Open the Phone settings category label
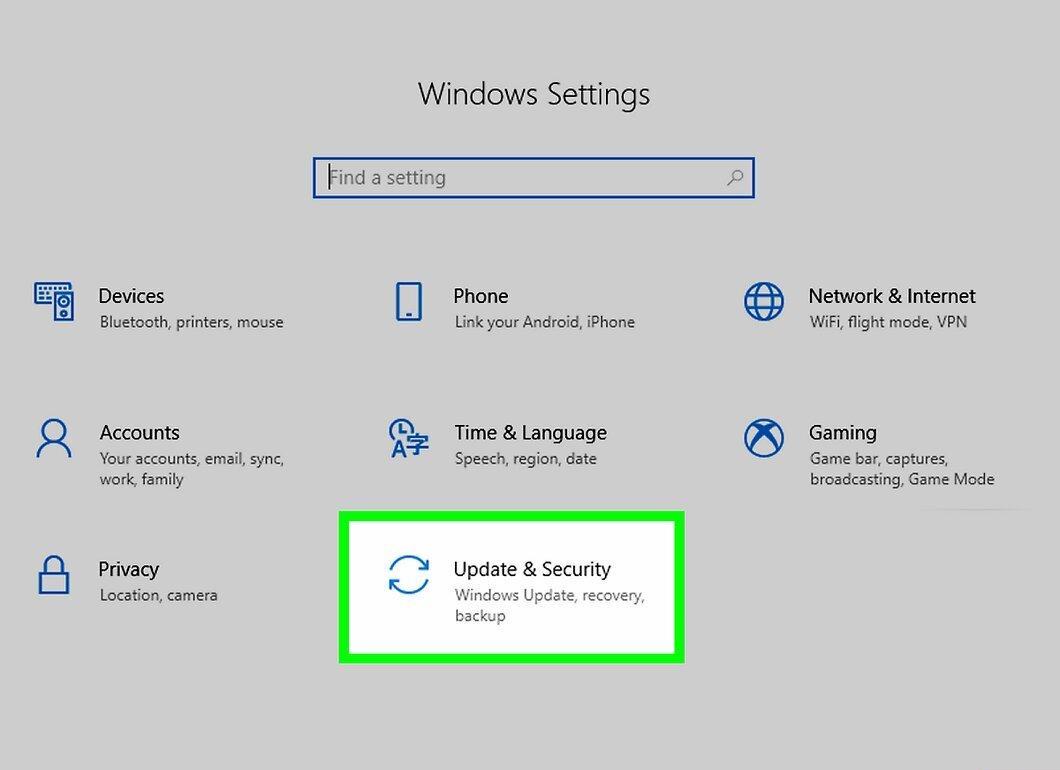 [481, 296]
